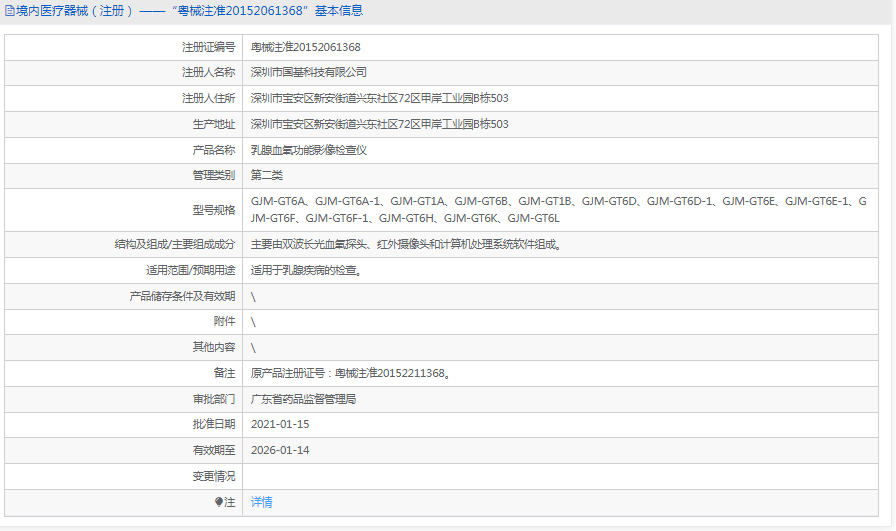Click the 其他内容 row label
This screenshot has height=531, width=896.
pos(214,348)
